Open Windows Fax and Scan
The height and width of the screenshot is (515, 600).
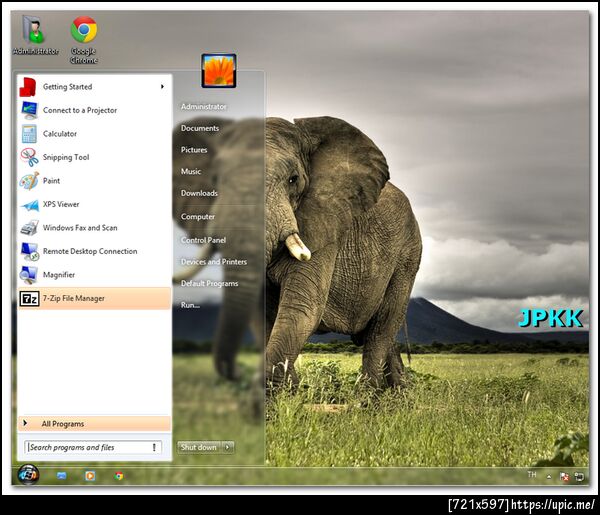(94, 228)
